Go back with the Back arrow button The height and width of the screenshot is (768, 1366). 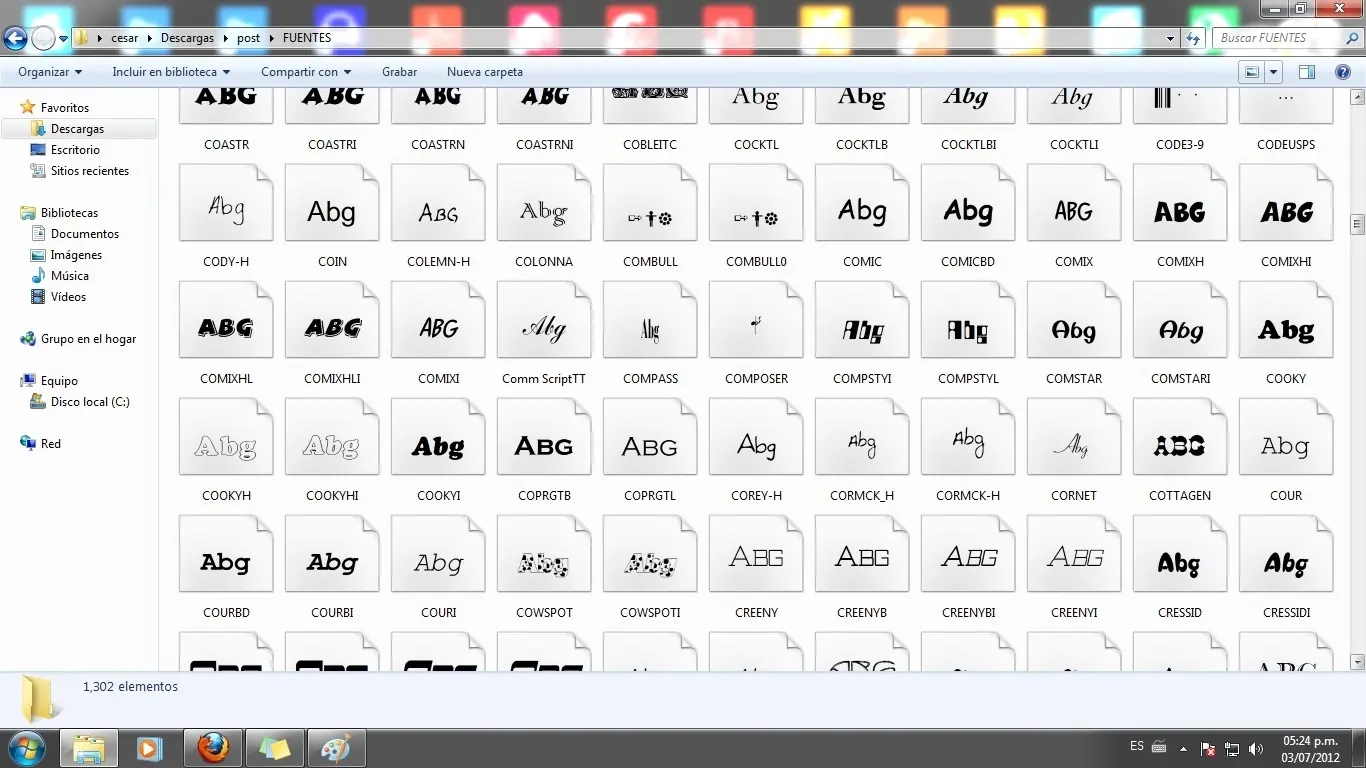click(15, 38)
